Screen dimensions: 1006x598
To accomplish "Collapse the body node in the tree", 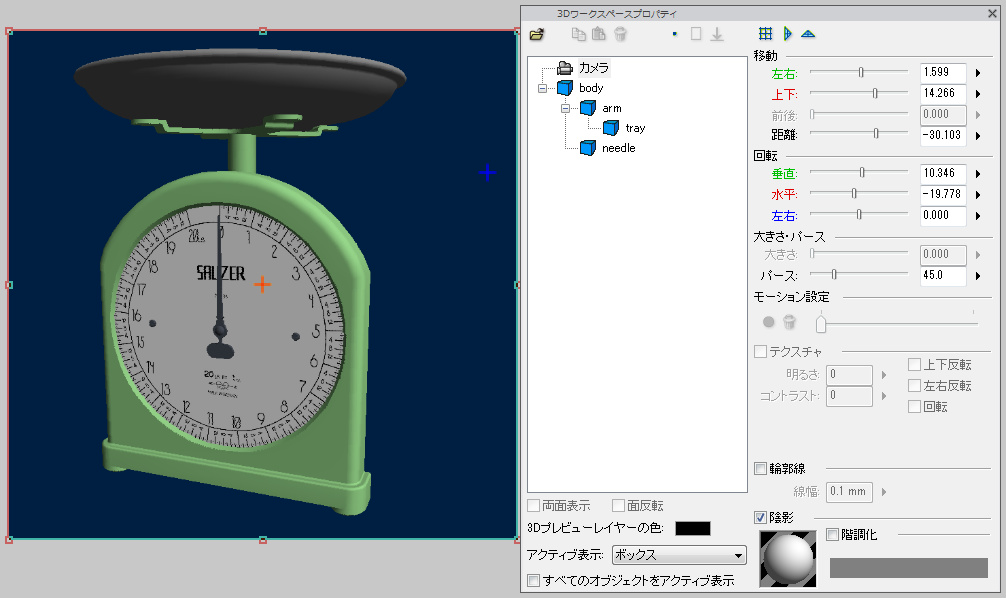I will (543, 88).
